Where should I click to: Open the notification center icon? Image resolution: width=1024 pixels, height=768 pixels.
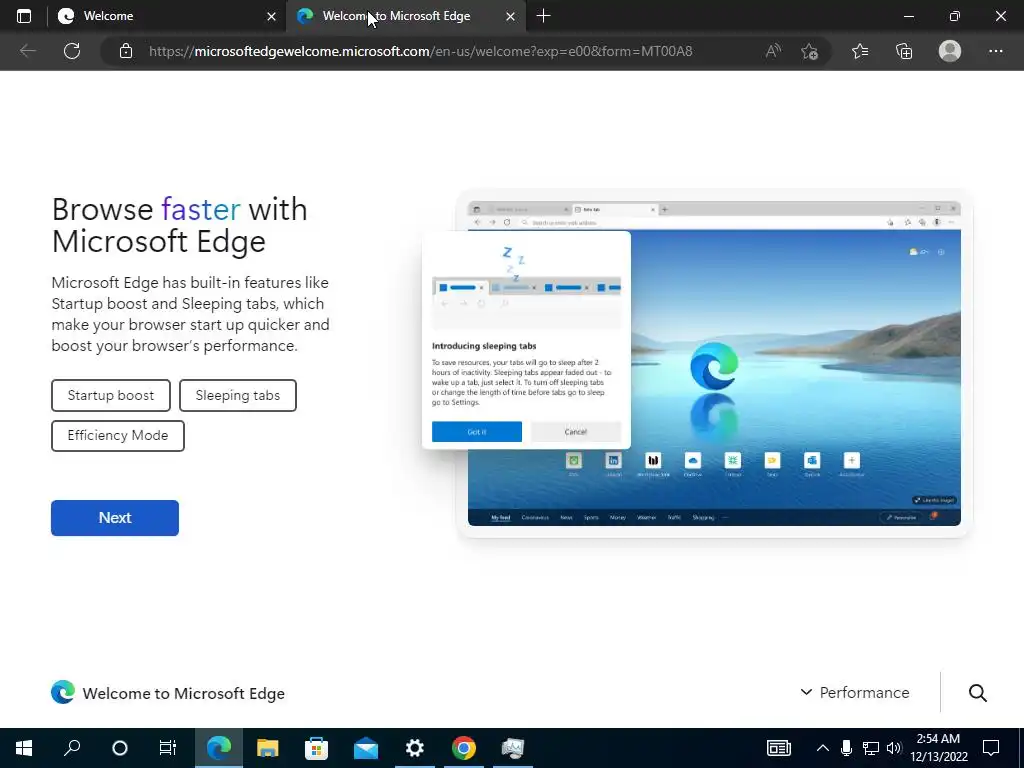pos(991,748)
